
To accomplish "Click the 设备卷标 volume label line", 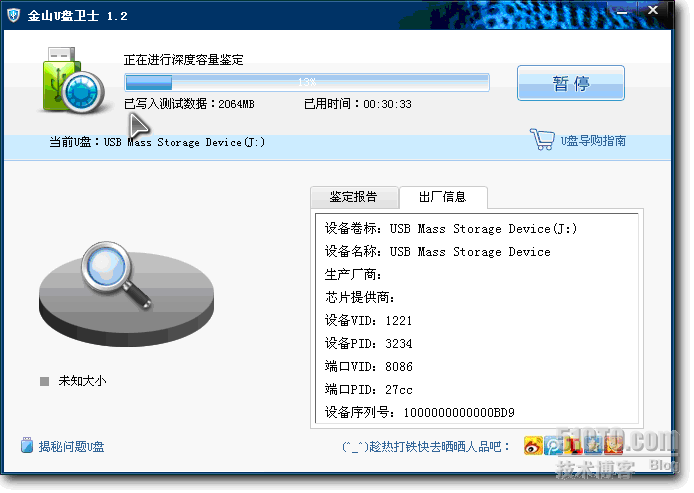I will pyautogui.click(x=451, y=228).
